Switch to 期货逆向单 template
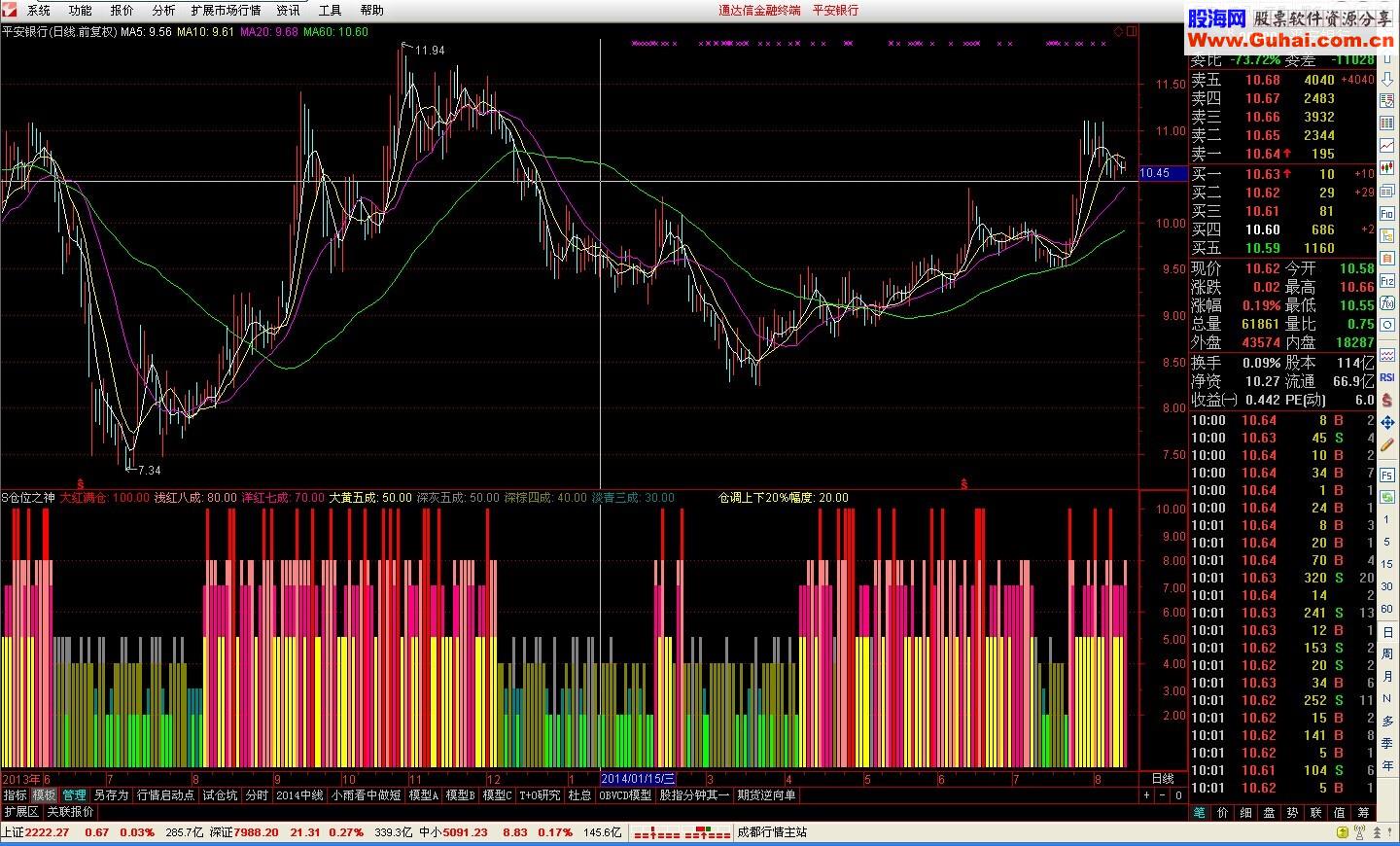This screenshot has width=1400, height=846. 766,795
